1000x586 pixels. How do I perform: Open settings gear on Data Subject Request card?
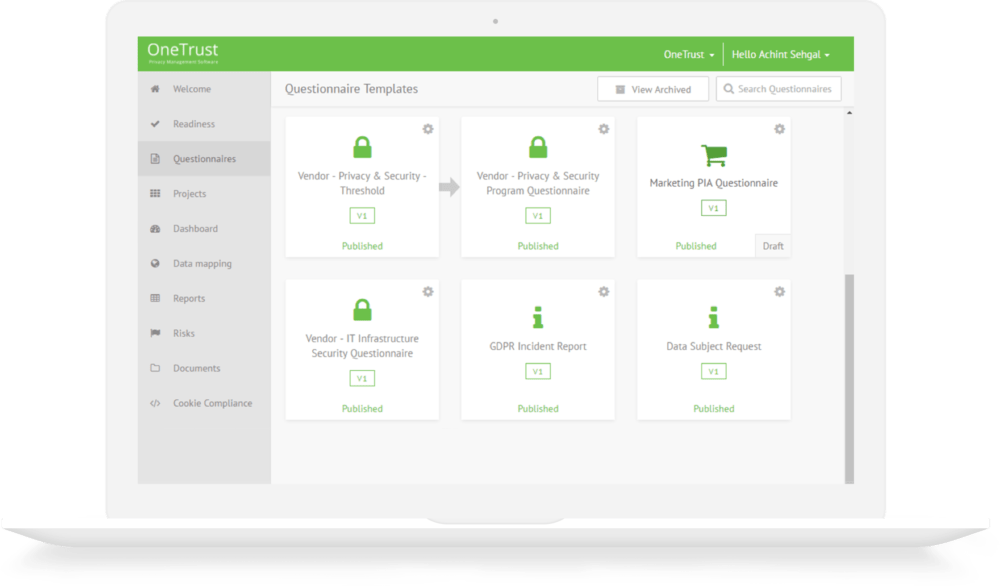[779, 291]
